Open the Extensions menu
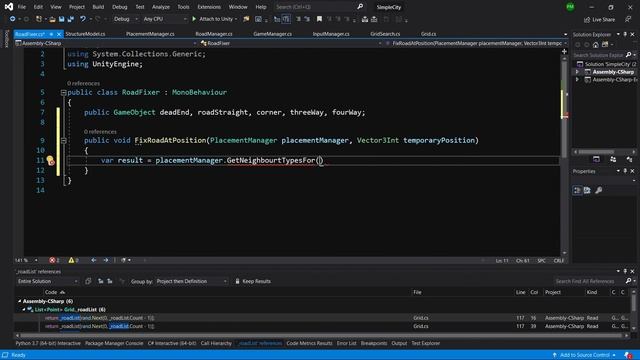The height and width of the screenshot is (360, 640). 209,7
